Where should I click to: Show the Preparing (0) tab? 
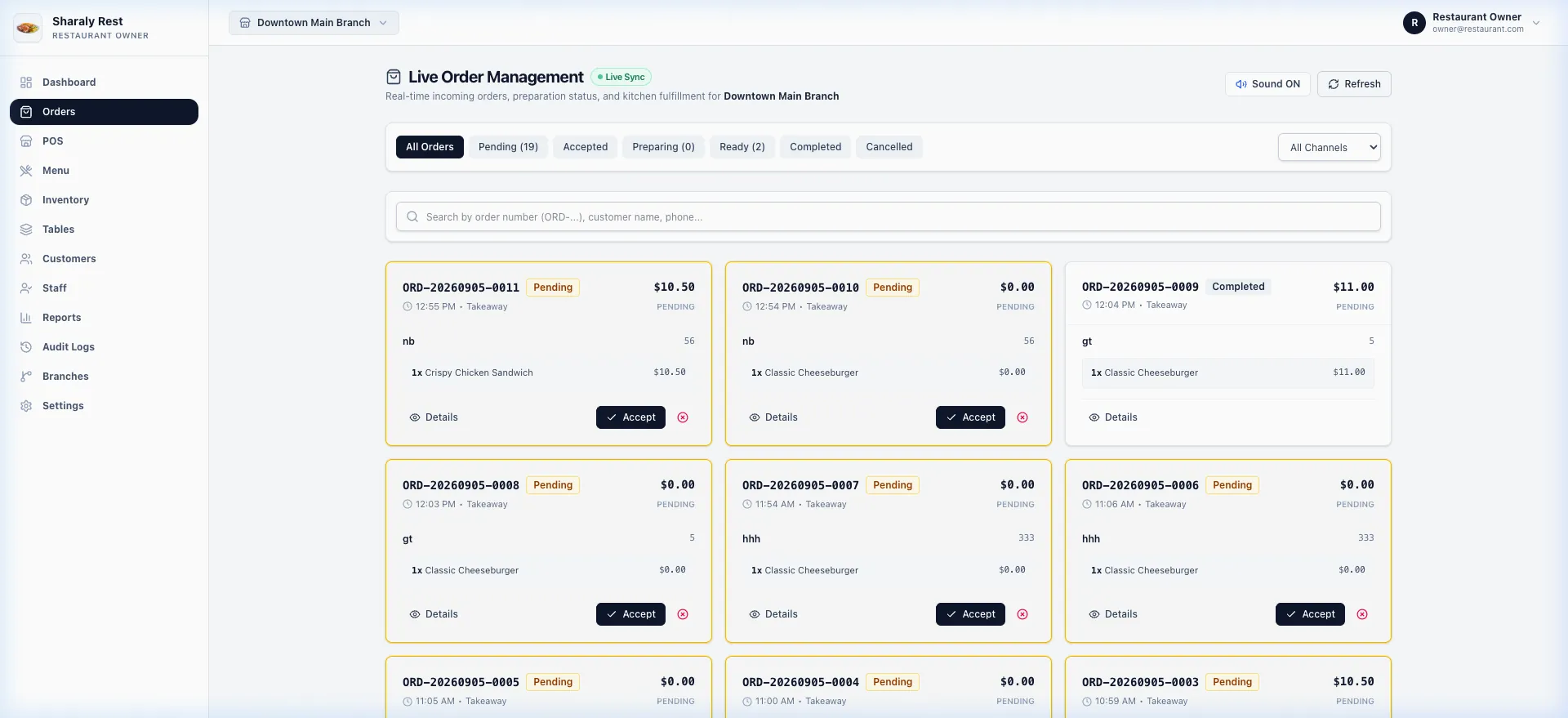[663, 147]
